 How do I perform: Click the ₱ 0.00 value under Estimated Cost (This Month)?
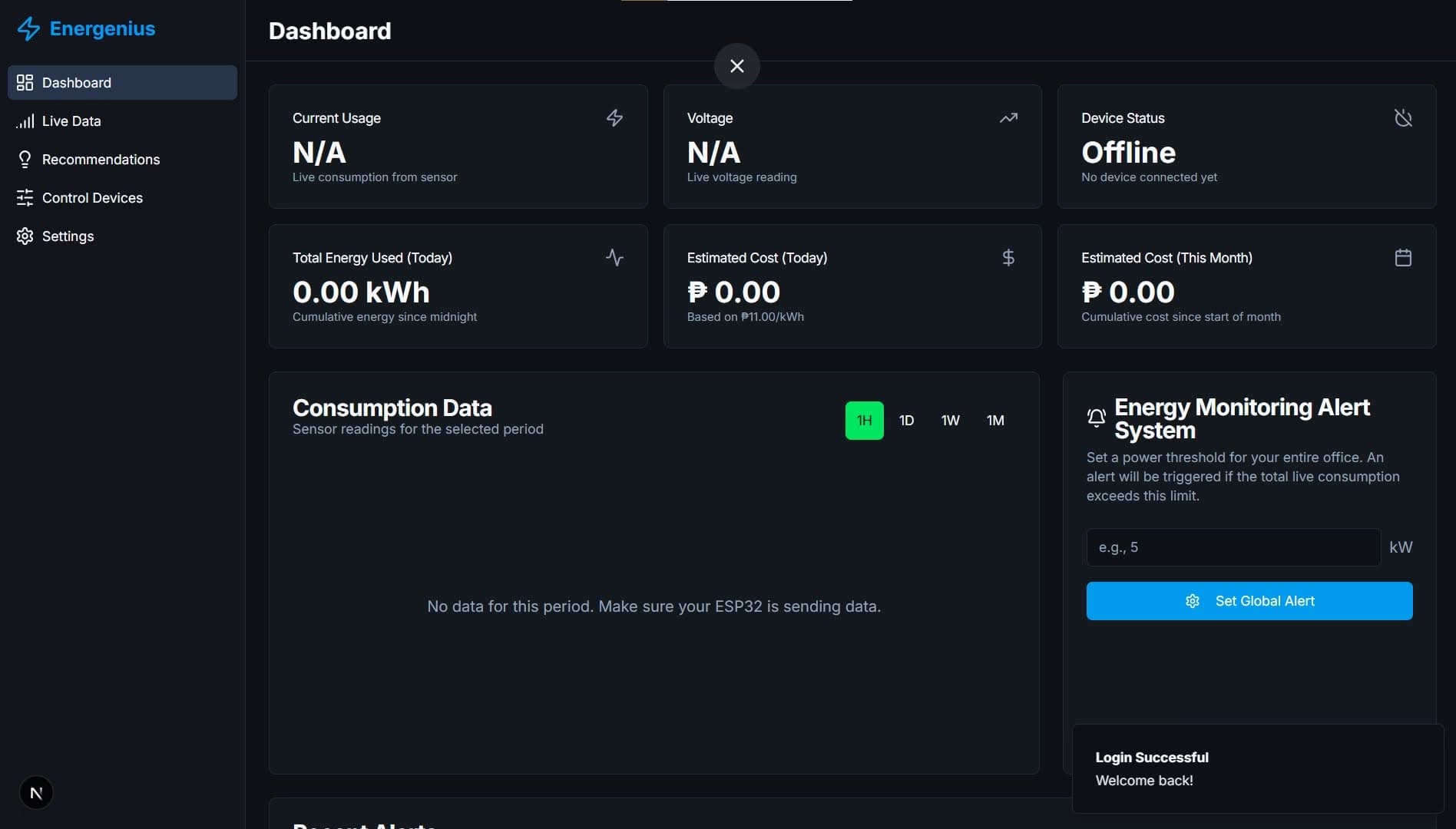pyautogui.click(x=1128, y=292)
